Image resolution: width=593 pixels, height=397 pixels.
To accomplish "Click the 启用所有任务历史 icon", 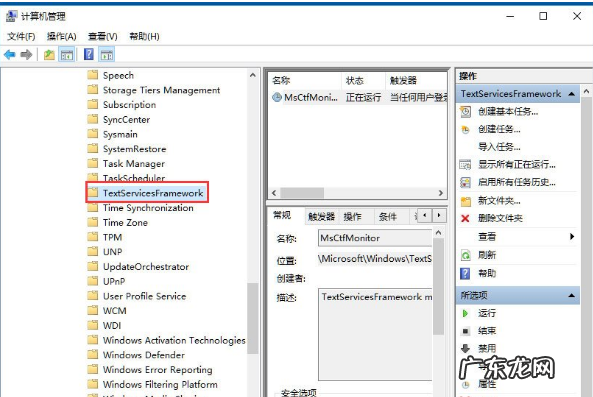I will (x=465, y=183).
